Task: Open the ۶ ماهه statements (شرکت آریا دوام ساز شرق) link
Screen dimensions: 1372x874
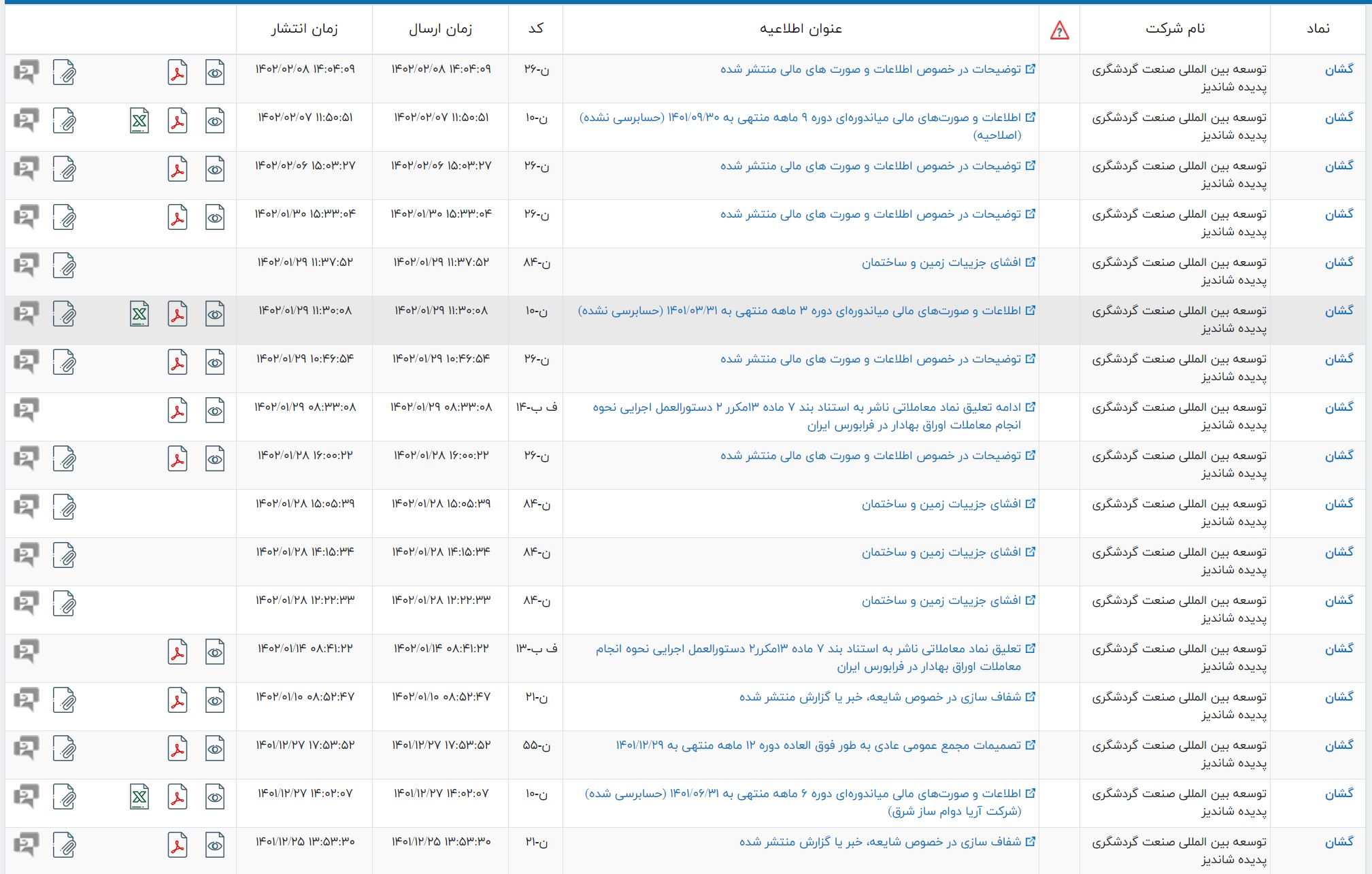Action: point(810,803)
